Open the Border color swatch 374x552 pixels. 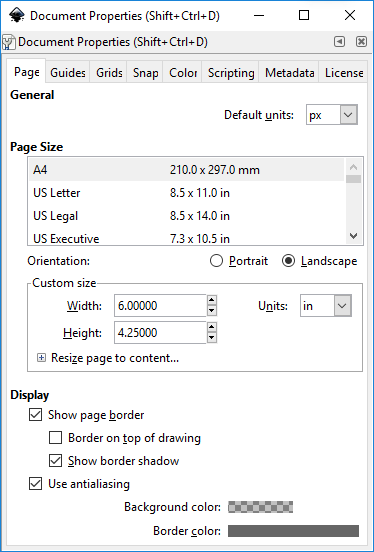(293, 531)
